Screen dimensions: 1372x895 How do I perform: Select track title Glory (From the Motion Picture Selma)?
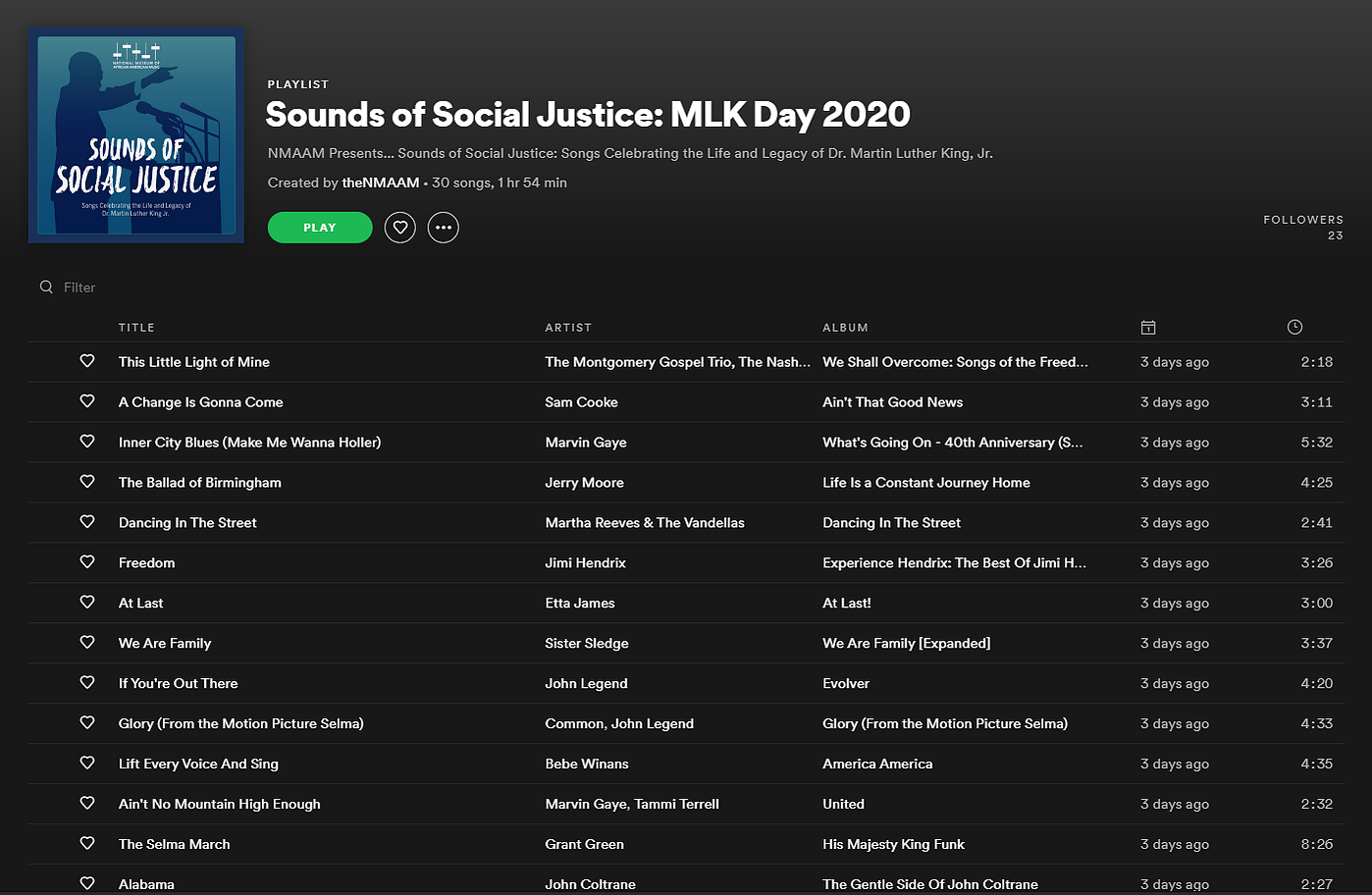click(240, 724)
